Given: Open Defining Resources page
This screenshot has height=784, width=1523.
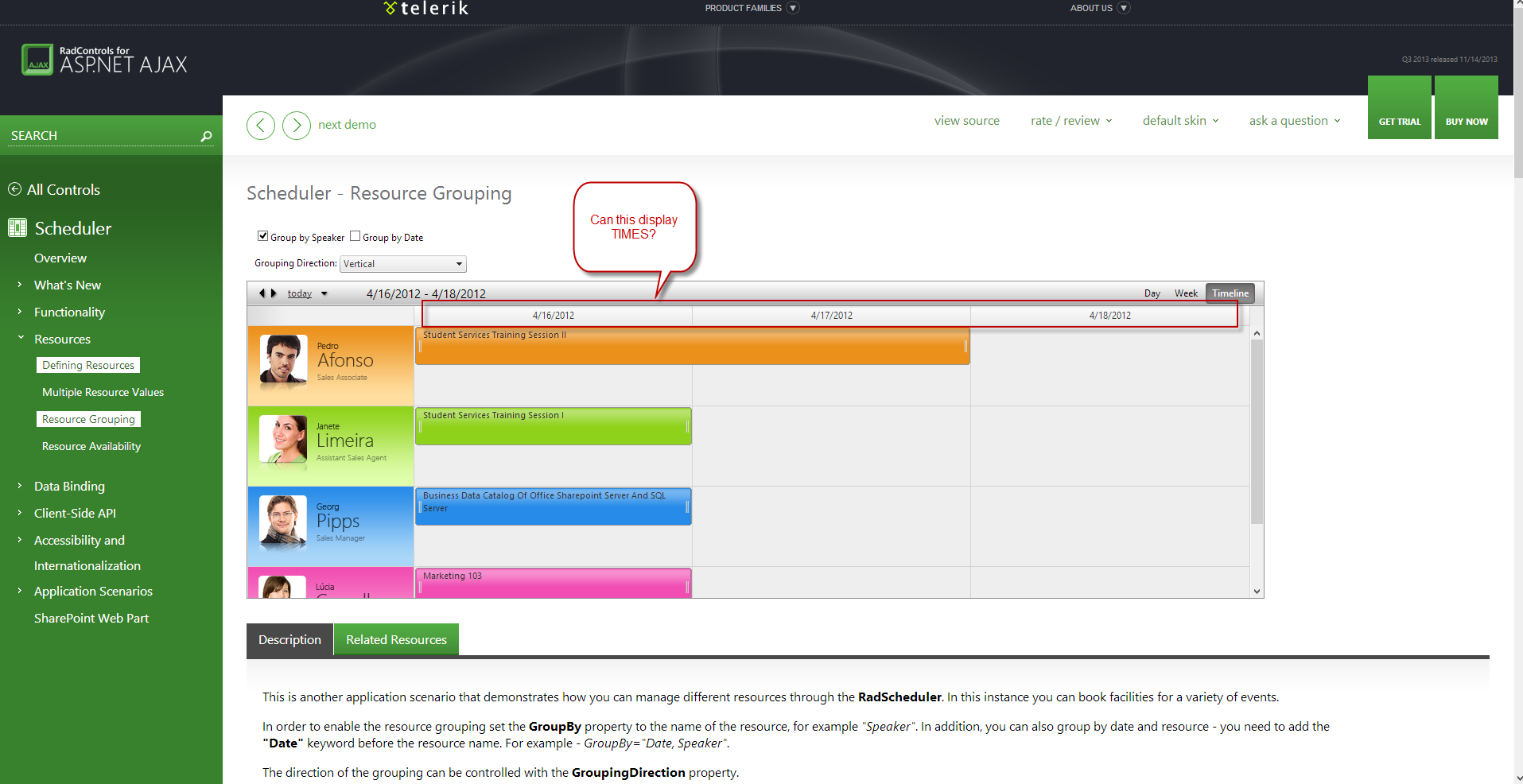Looking at the screenshot, I should coord(88,365).
